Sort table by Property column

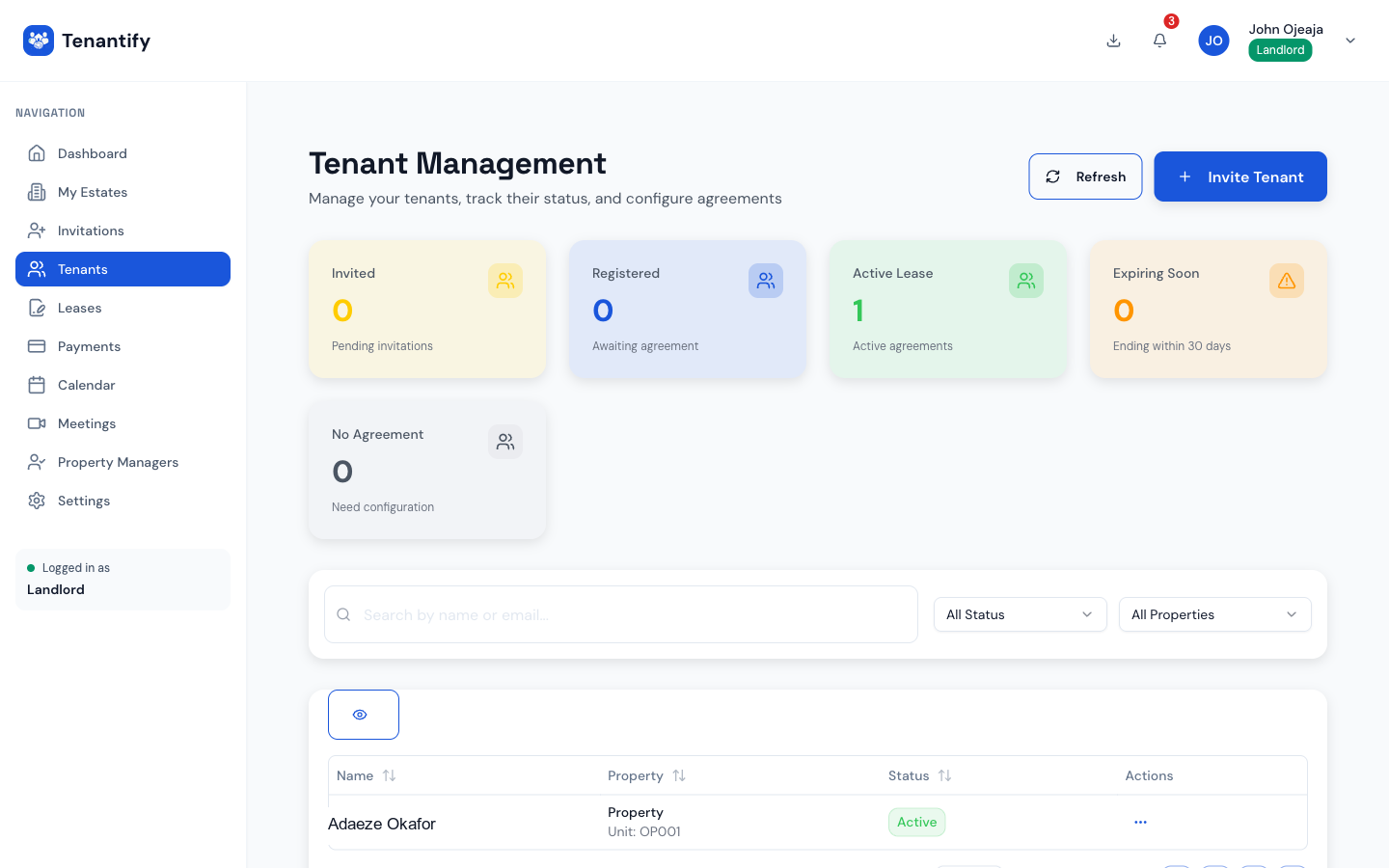[x=646, y=775]
